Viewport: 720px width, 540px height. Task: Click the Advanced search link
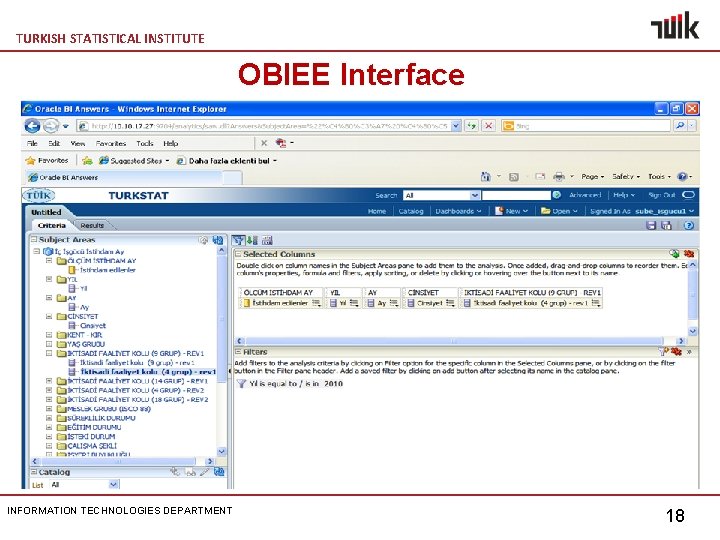[x=585, y=195]
